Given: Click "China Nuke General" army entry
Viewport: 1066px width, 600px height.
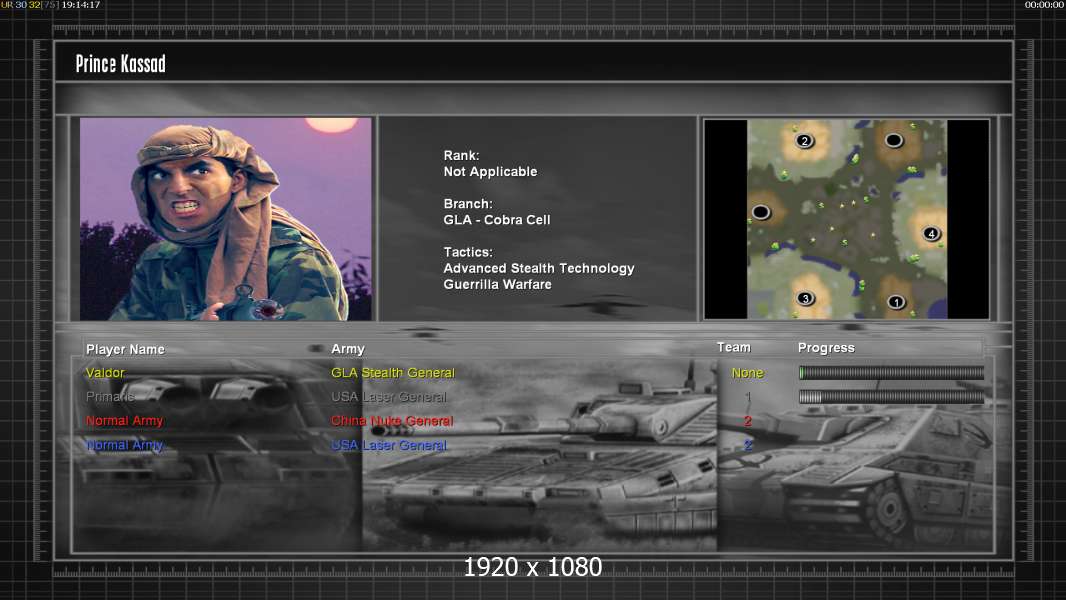Looking at the screenshot, I should click(x=392, y=421).
